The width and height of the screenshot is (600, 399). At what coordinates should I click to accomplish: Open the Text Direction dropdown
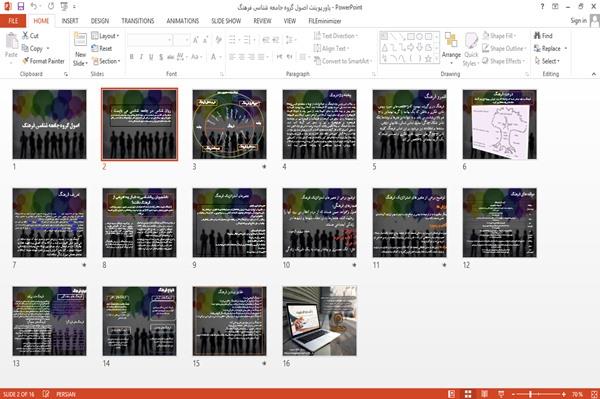click(336, 36)
